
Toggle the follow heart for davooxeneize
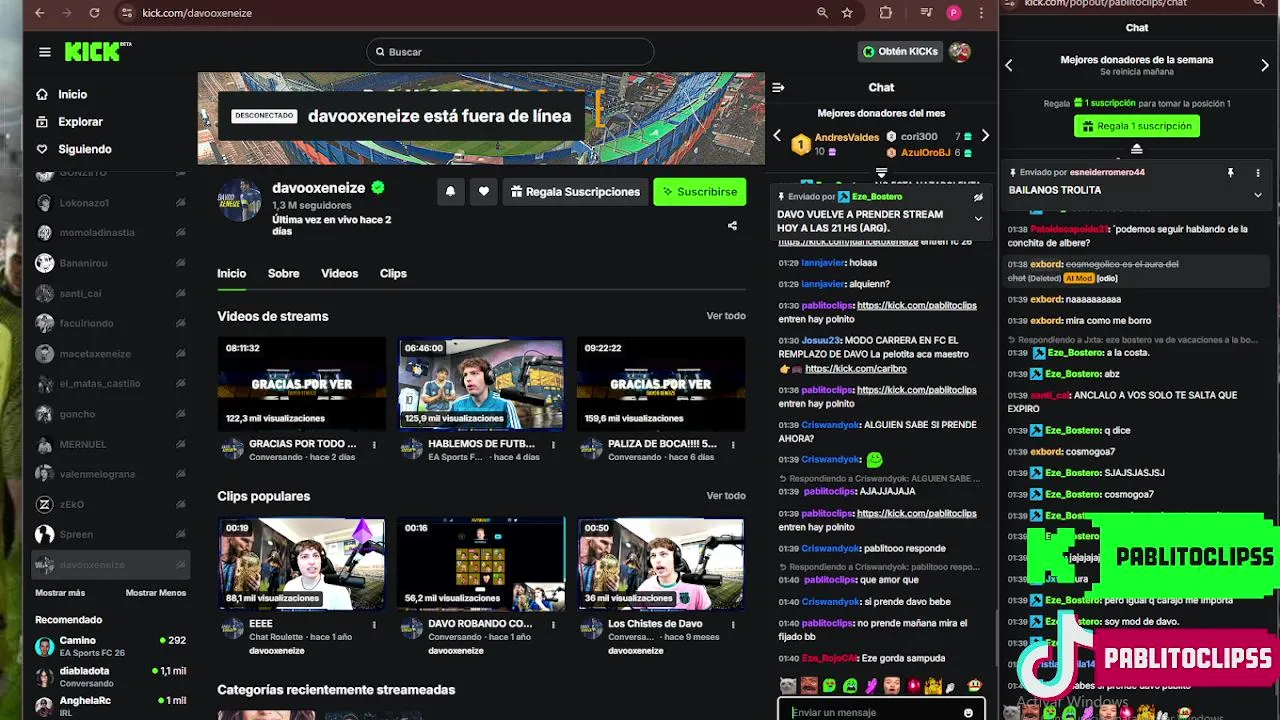tap(484, 192)
